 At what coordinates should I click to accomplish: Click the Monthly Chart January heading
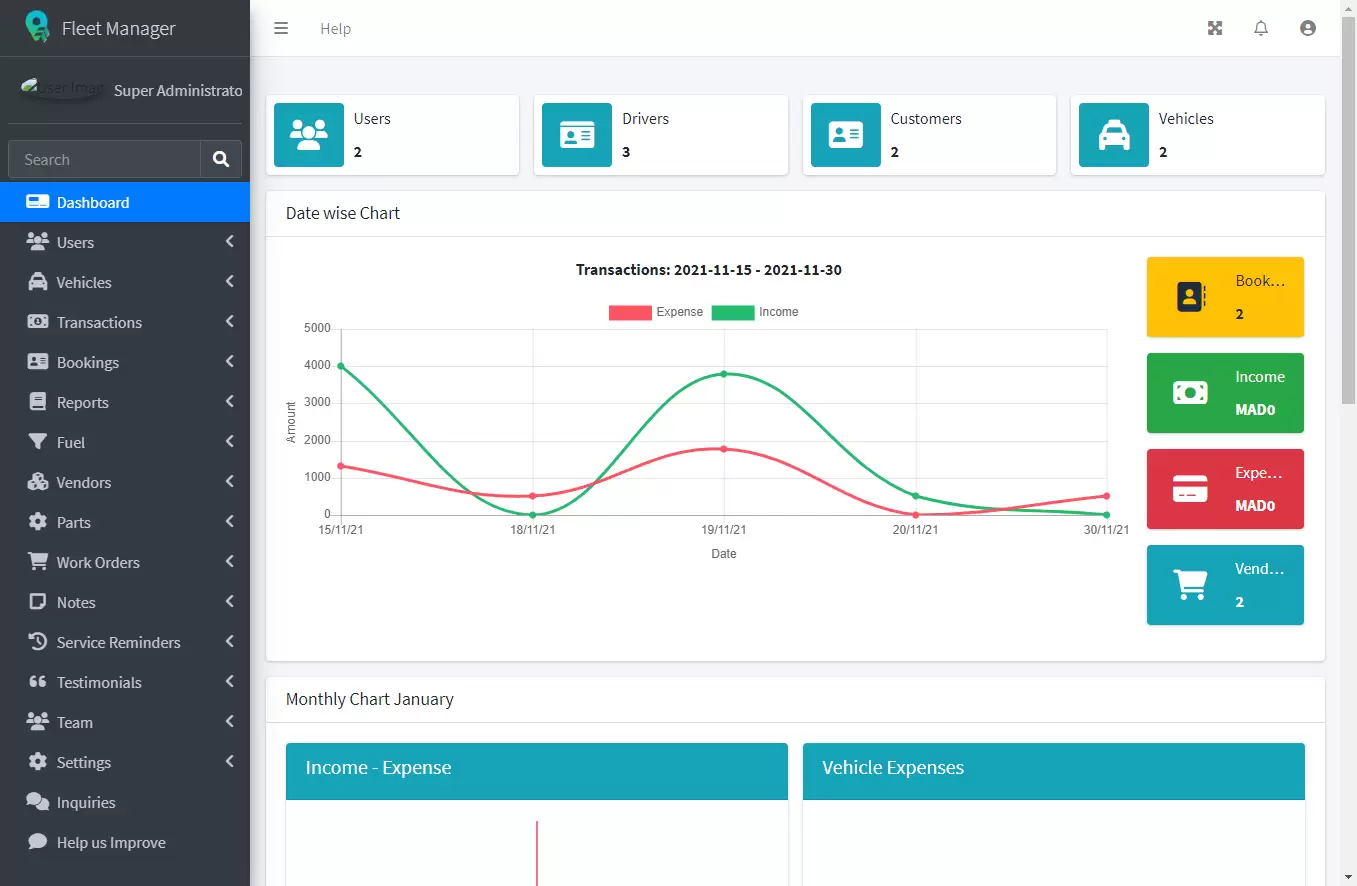coord(370,699)
